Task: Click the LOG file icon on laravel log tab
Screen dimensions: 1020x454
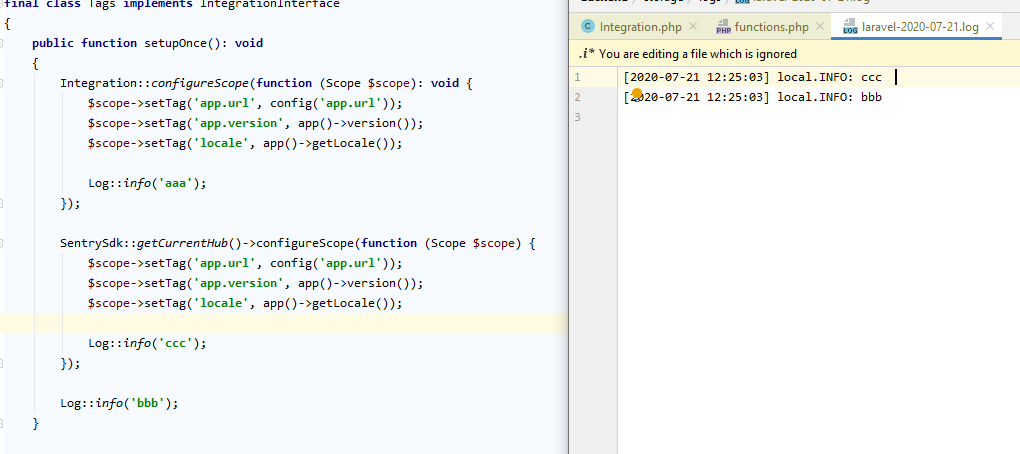Action: click(850, 27)
